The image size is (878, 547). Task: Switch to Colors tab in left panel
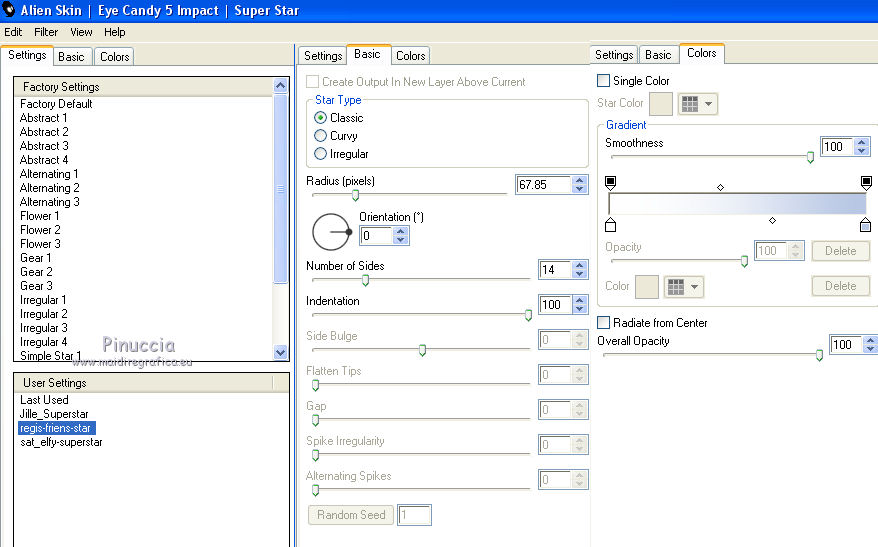114,57
